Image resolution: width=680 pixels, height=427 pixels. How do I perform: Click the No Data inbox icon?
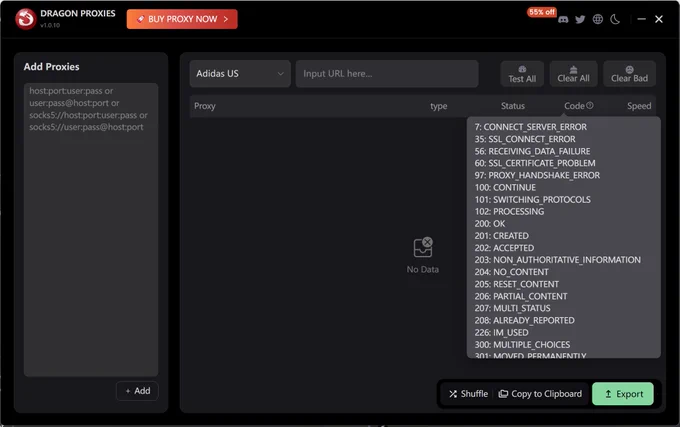click(x=423, y=247)
